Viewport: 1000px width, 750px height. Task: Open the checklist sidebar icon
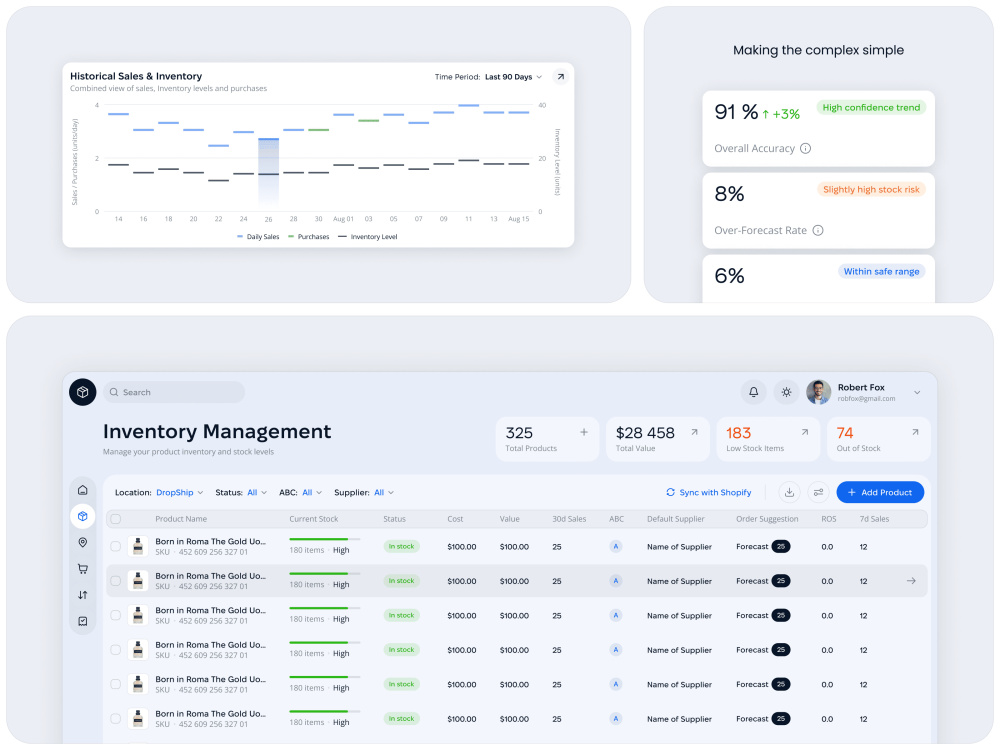click(83, 621)
